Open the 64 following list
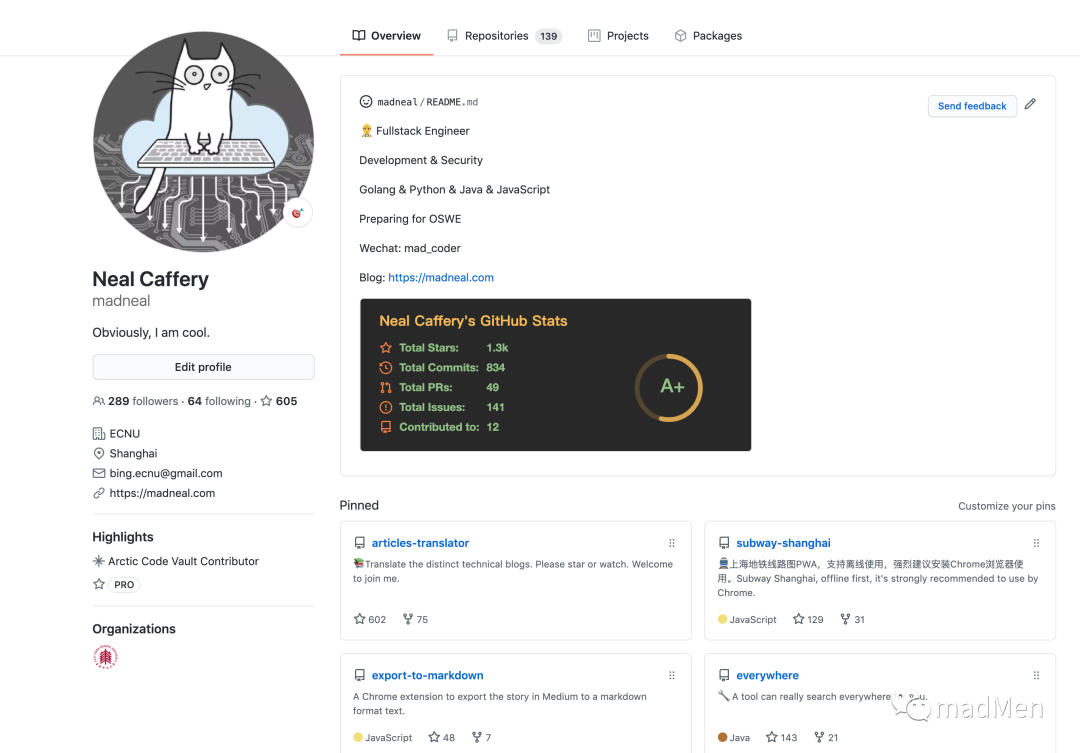This screenshot has width=1080, height=753. coord(219,401)
